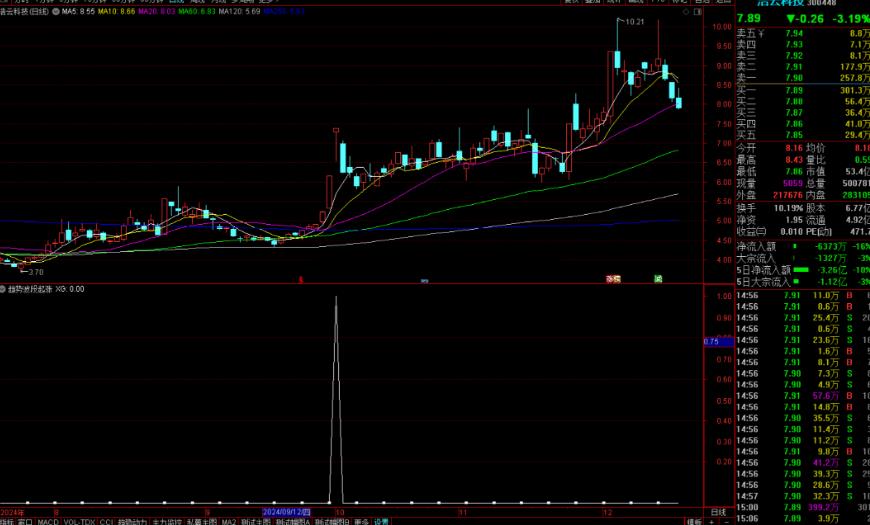Image resolution: width=870 pixels, height=525 pixels.
Task: Select the MA2 indicator tab
Action: coord(229,522)
